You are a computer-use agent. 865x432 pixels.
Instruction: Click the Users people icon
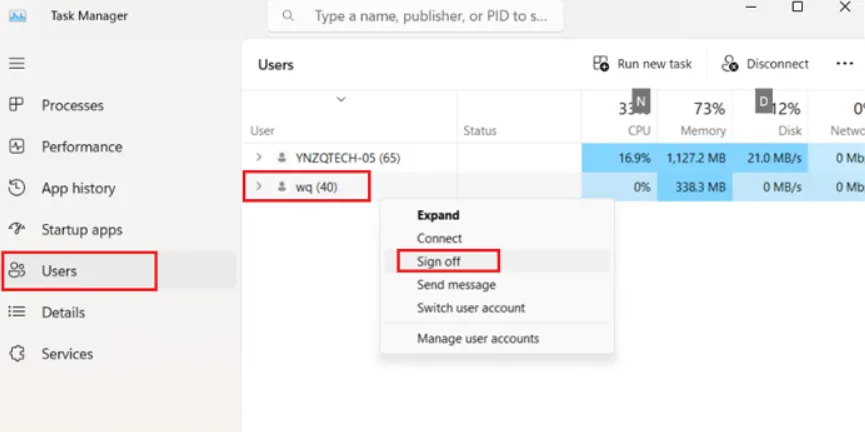[x=17, y=270]
